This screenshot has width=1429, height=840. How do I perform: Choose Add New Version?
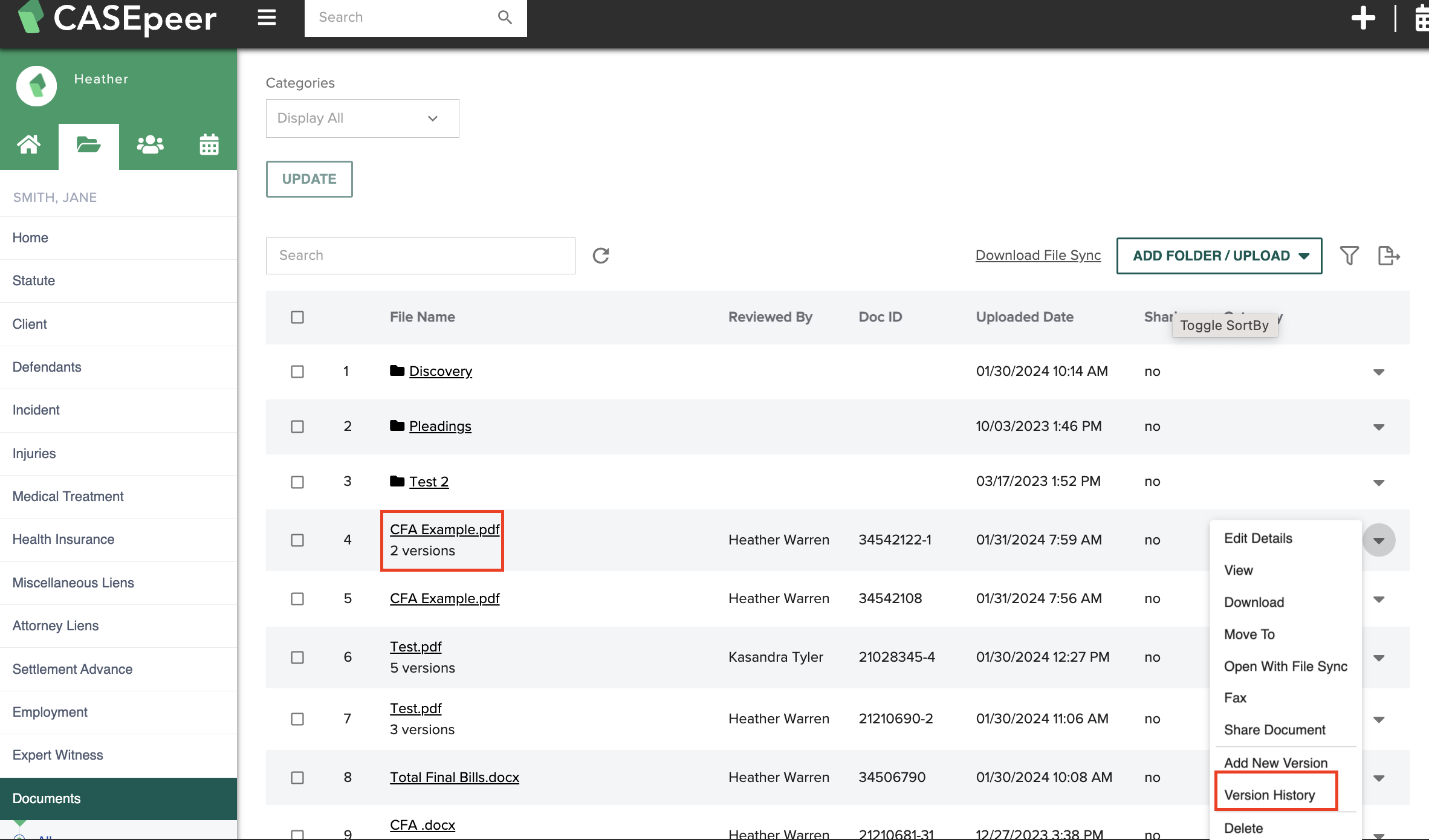coord(1275,763)
